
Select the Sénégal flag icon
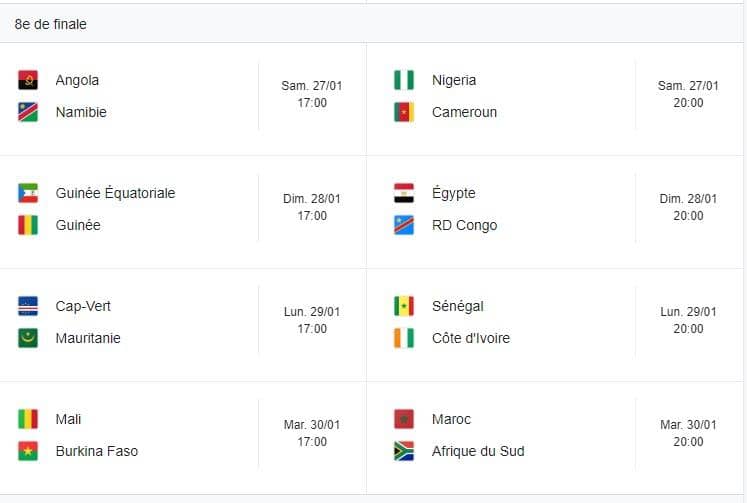pos(404,306)
